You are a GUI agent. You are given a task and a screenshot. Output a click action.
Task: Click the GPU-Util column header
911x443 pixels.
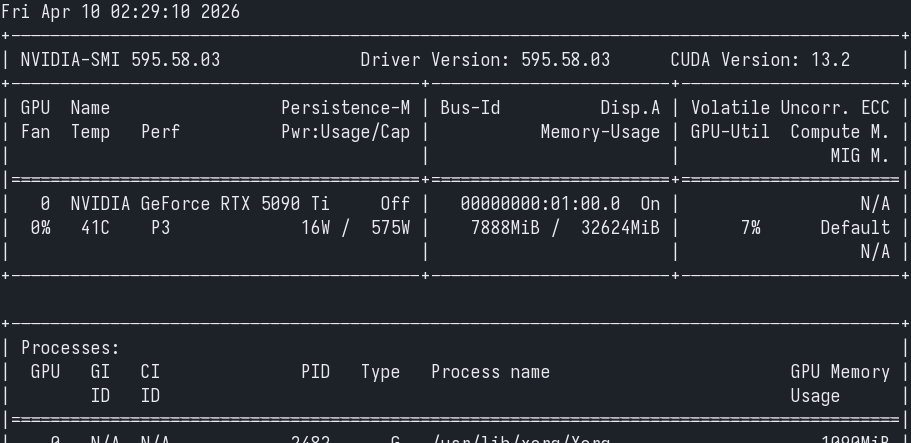pyautogui.click(x=730, y=132)
